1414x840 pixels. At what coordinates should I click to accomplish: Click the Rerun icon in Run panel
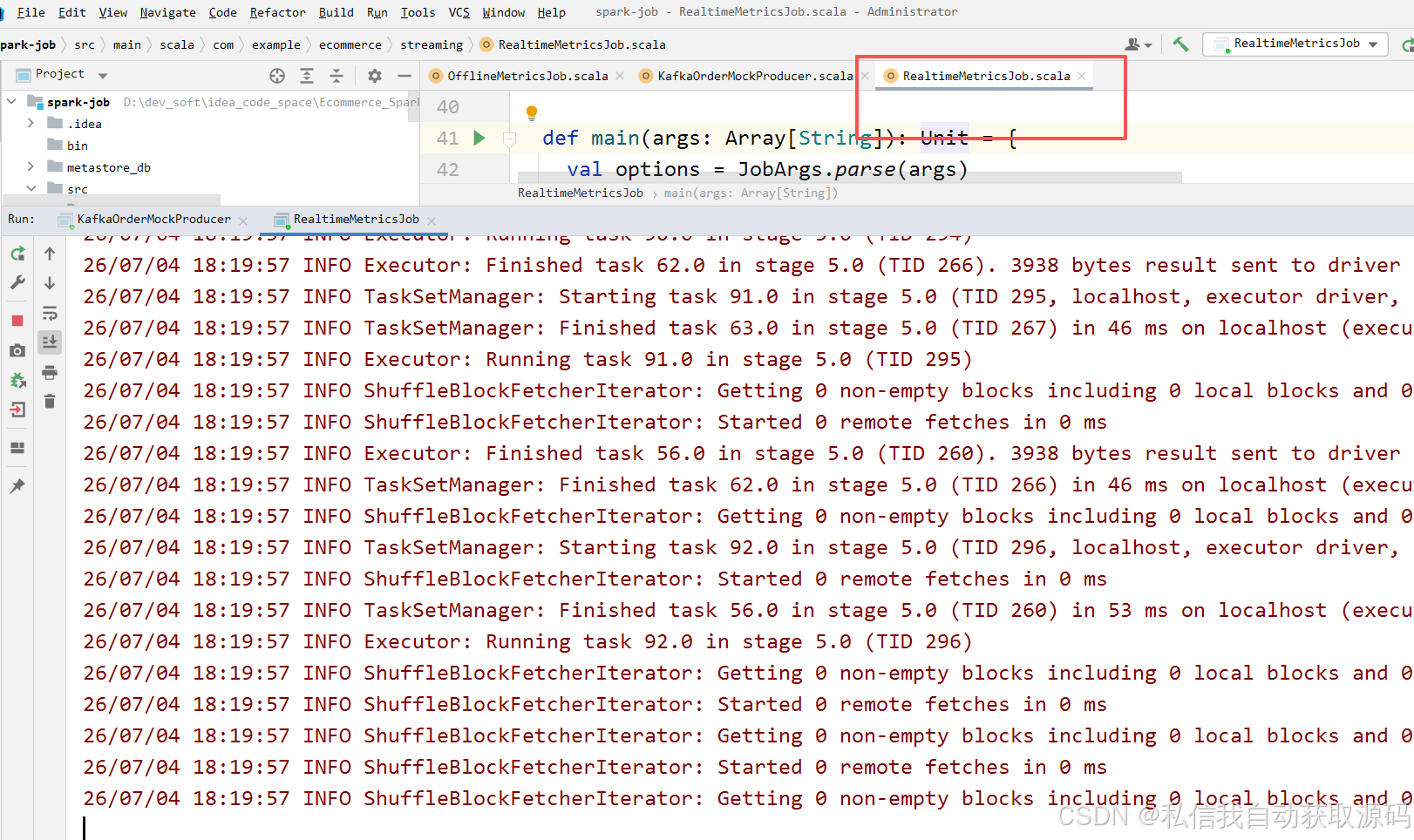tap(17, 254)
